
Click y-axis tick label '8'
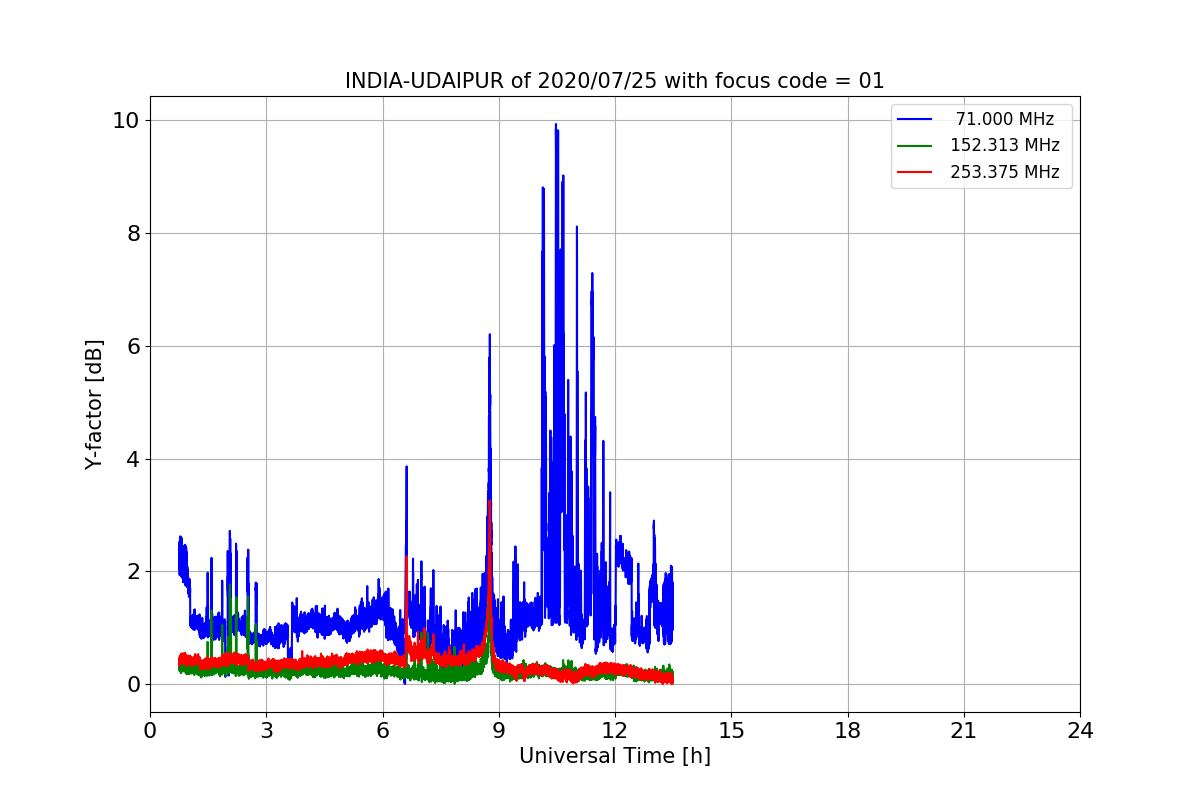134,233
